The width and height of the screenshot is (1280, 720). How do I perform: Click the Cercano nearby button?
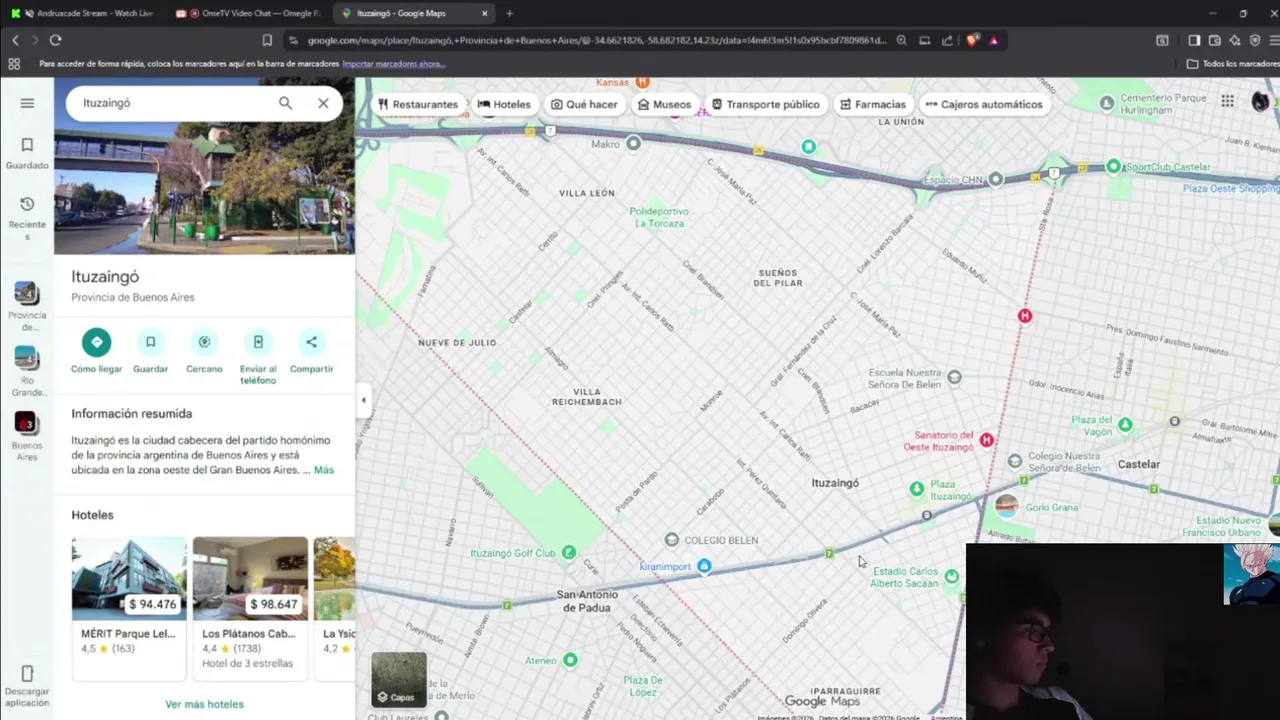[204, 351]
